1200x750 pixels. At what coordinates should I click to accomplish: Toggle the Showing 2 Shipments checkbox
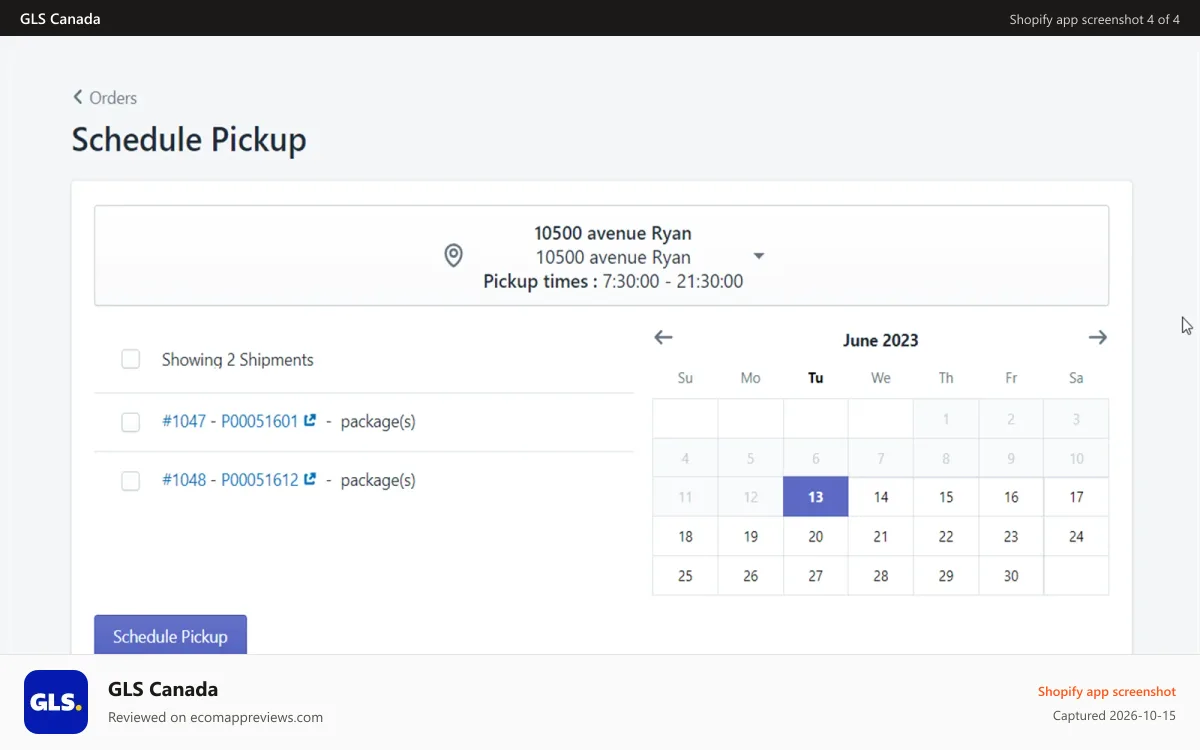click(131, 359)
